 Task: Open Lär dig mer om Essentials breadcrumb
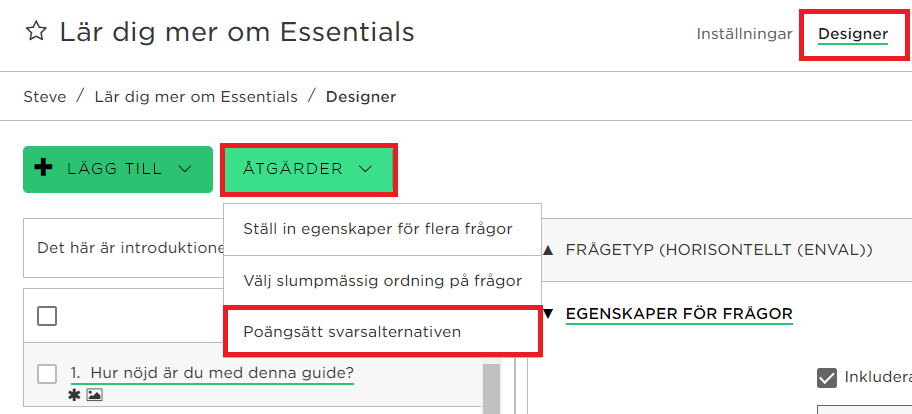pyautogui.click(x=196, y=97)
